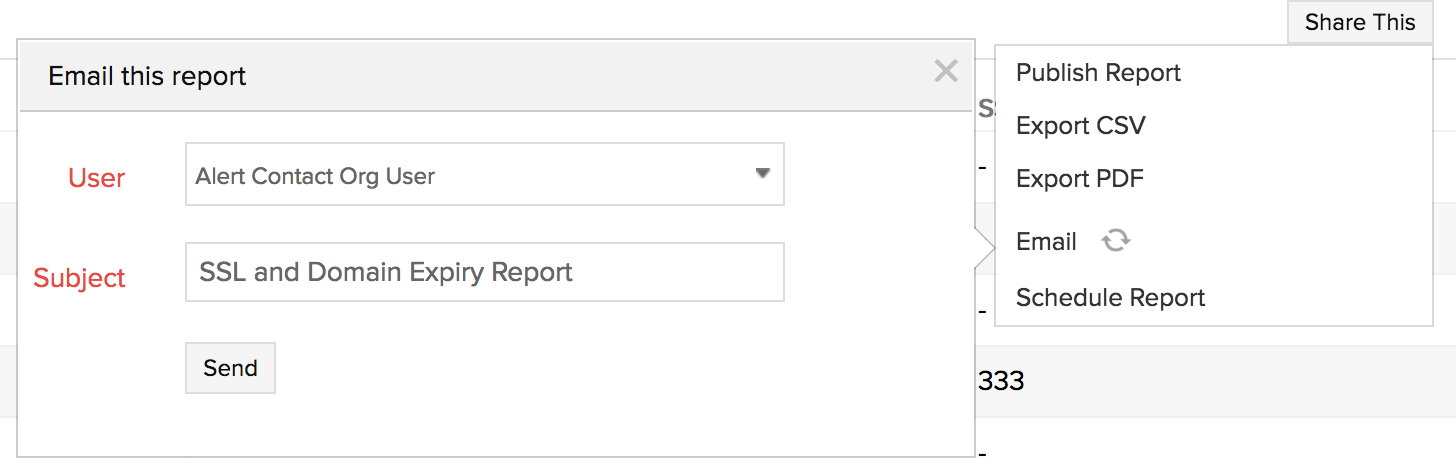Click the 333 value in the table
Viewport: 1456px width, 466px height.
pos(1000,381)
